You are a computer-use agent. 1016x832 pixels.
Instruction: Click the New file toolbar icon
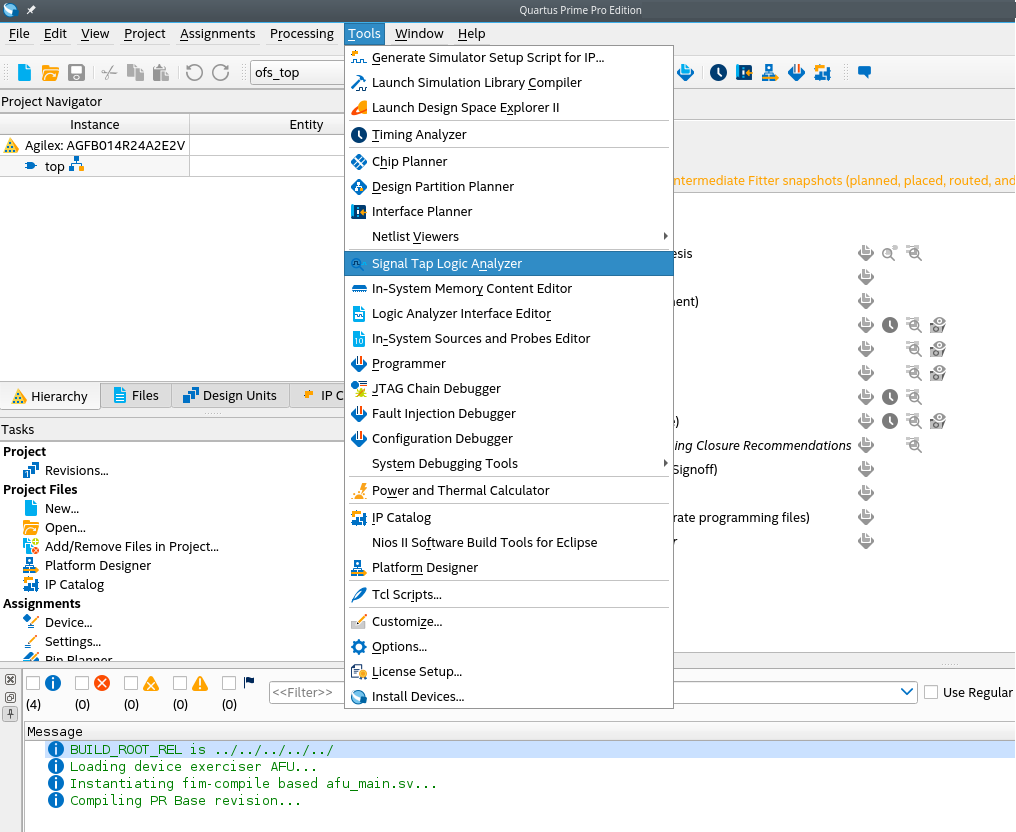coord(24,72)
